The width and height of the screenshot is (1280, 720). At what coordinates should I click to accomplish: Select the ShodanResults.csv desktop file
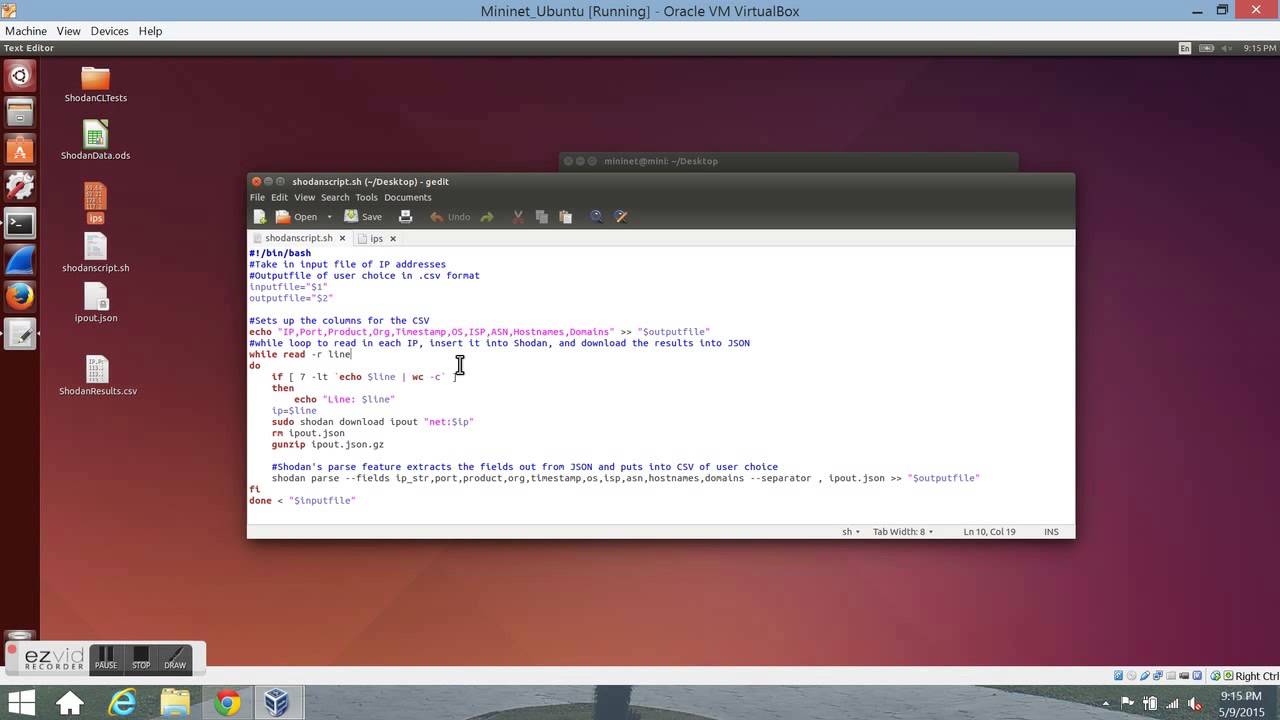(x=97, y=376)
